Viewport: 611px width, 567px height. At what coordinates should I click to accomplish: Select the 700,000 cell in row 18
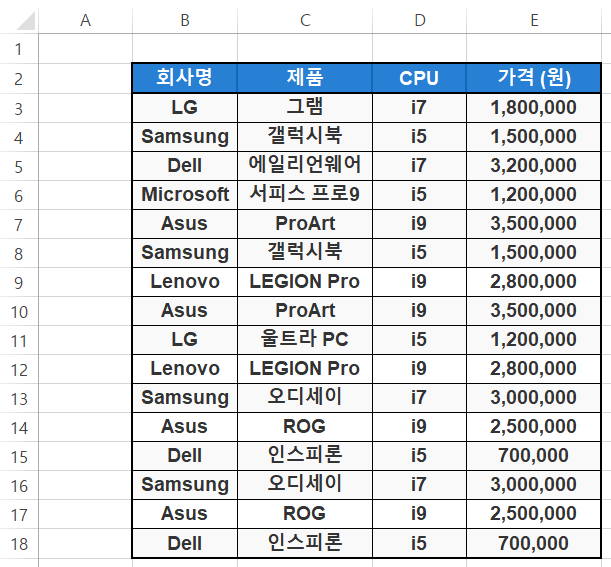(x=534, y=544)
